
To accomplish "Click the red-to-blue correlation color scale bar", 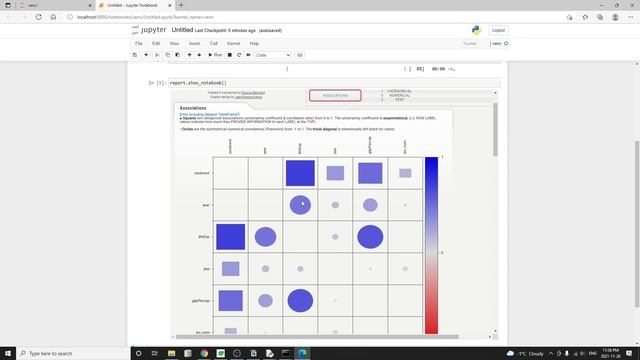I will click(x=431, y=245).
